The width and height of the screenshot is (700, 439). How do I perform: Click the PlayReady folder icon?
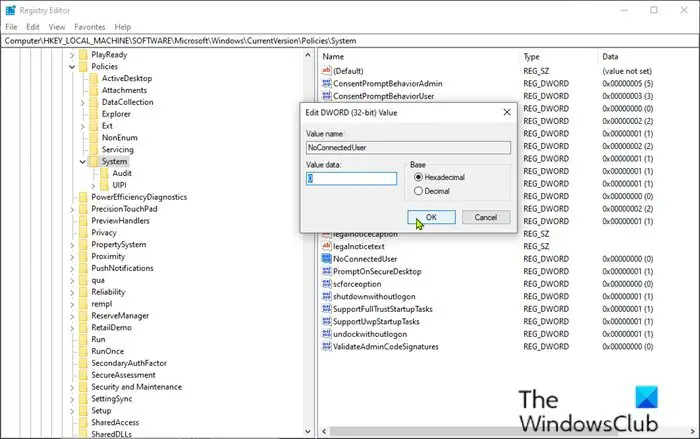[x=83, y=54]
